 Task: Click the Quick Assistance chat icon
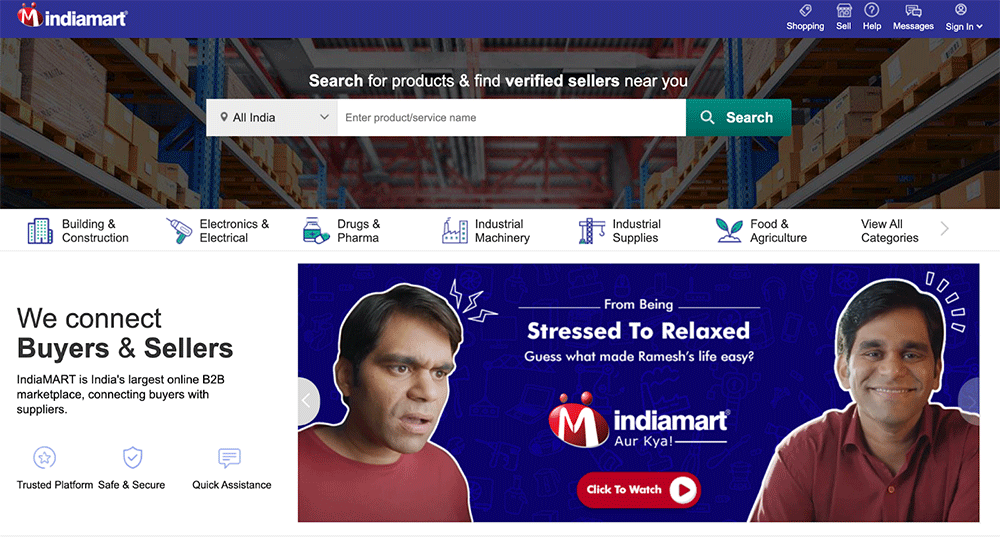pyautogui.click(x=229, y=457)
